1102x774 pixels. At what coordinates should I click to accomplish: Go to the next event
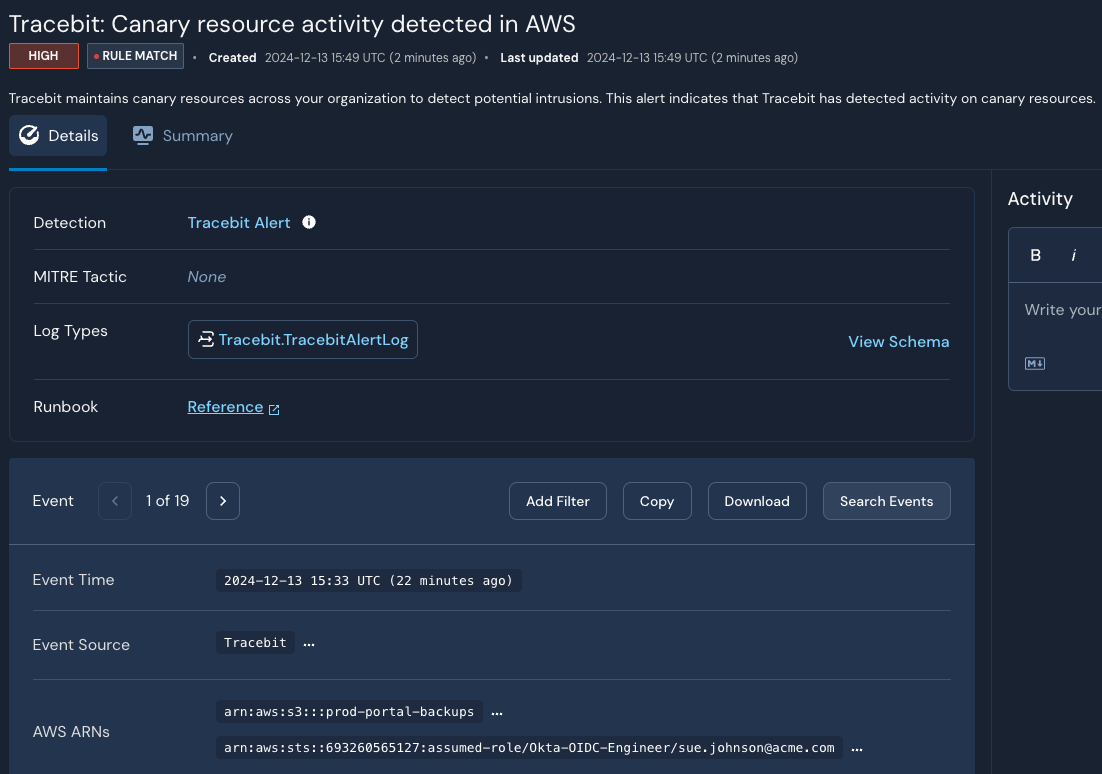click(x=223, y=501)
